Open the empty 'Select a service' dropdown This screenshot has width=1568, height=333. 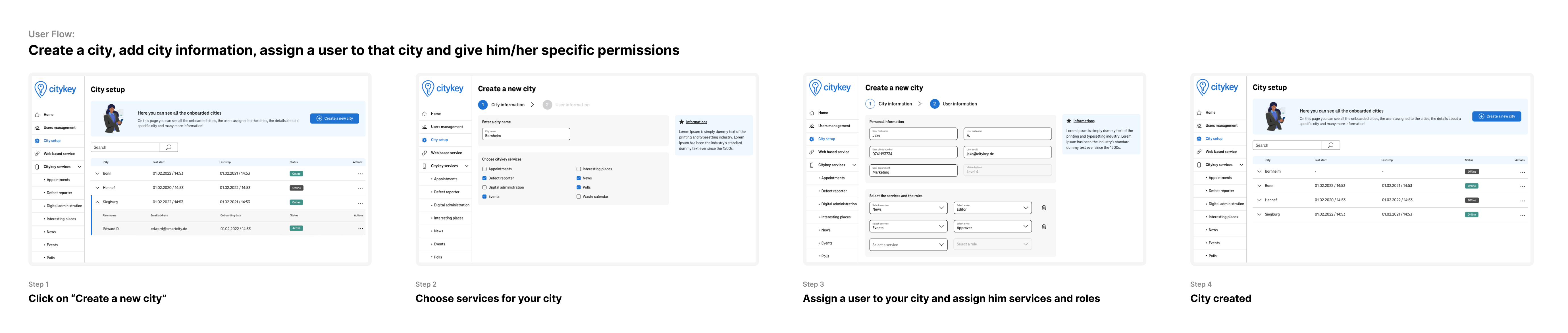click(x=908, y=245)
